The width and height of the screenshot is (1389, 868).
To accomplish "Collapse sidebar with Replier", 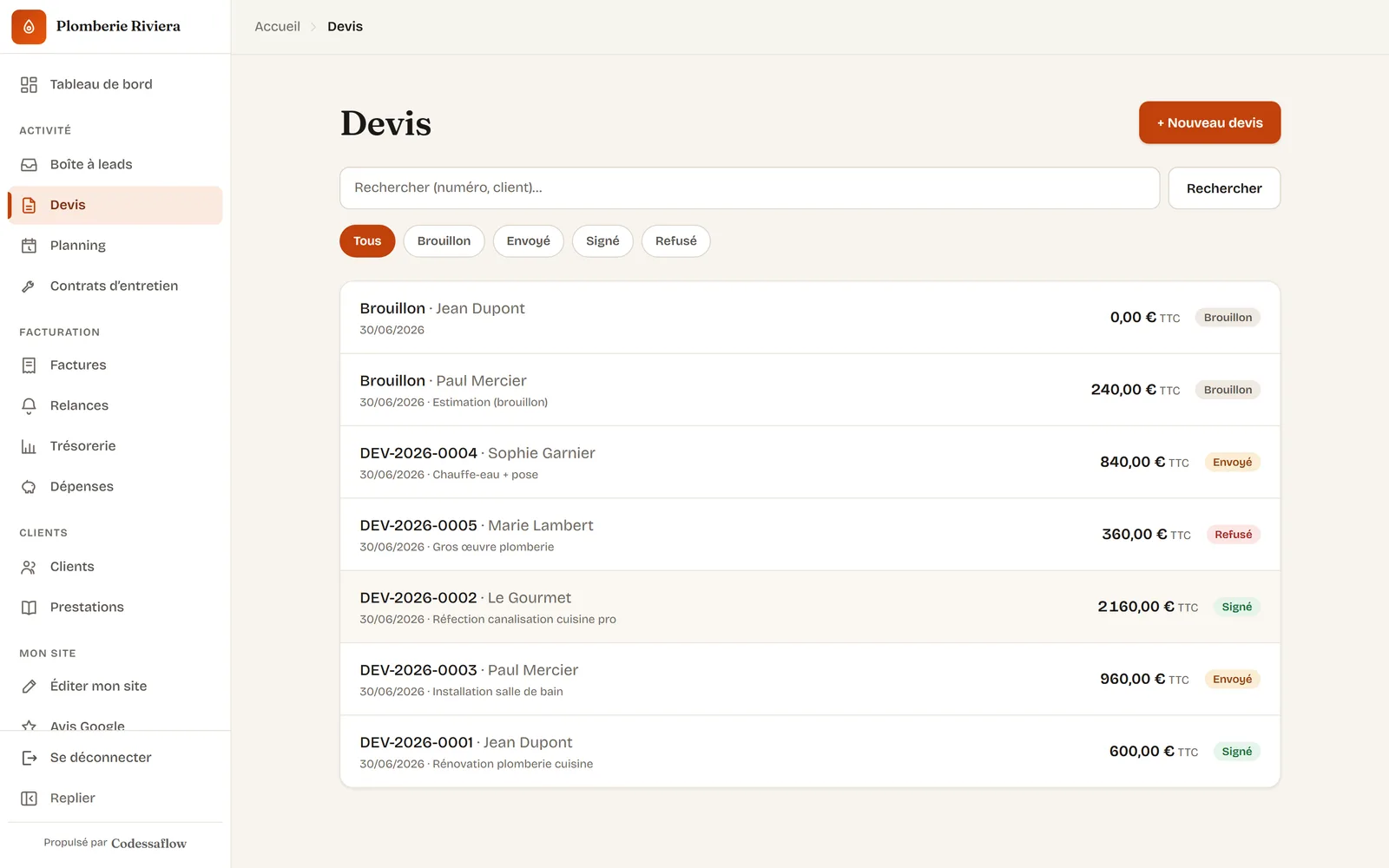I will (115, 799).
